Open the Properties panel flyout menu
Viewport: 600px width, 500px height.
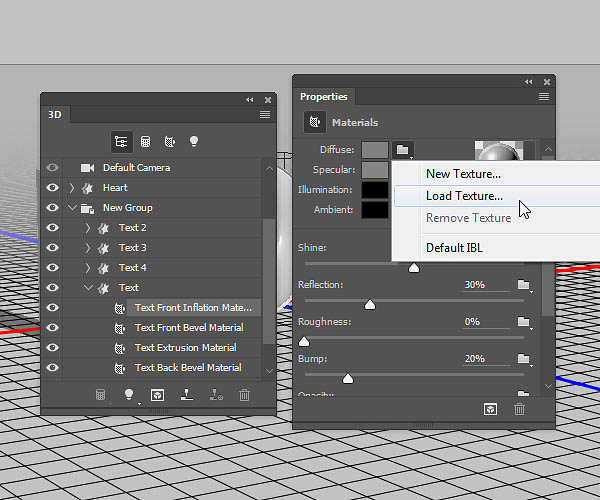[544, 96]
